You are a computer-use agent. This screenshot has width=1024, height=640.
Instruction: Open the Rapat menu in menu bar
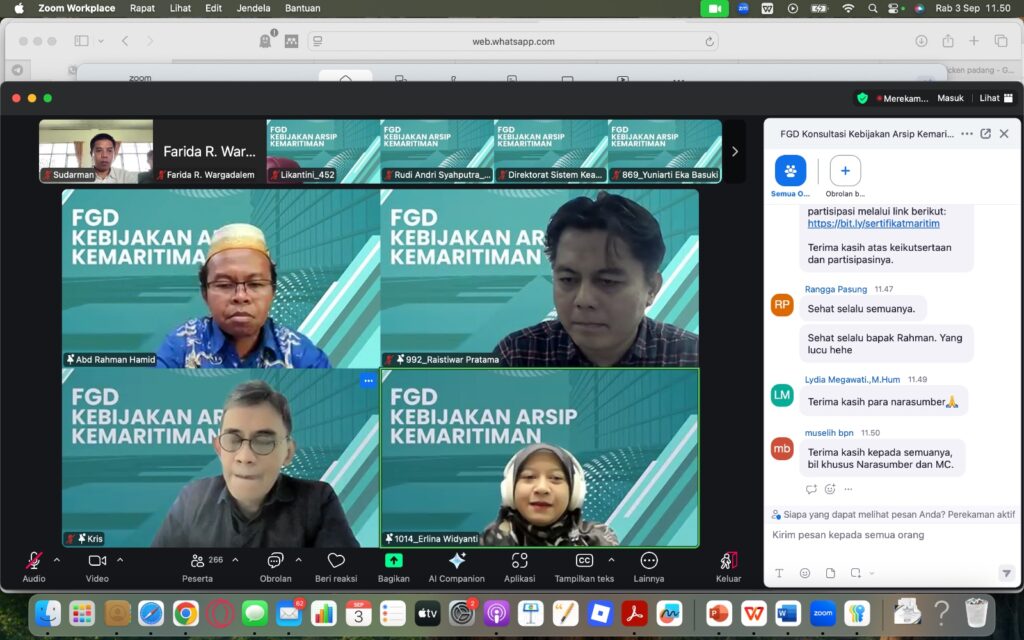(142, 8)
